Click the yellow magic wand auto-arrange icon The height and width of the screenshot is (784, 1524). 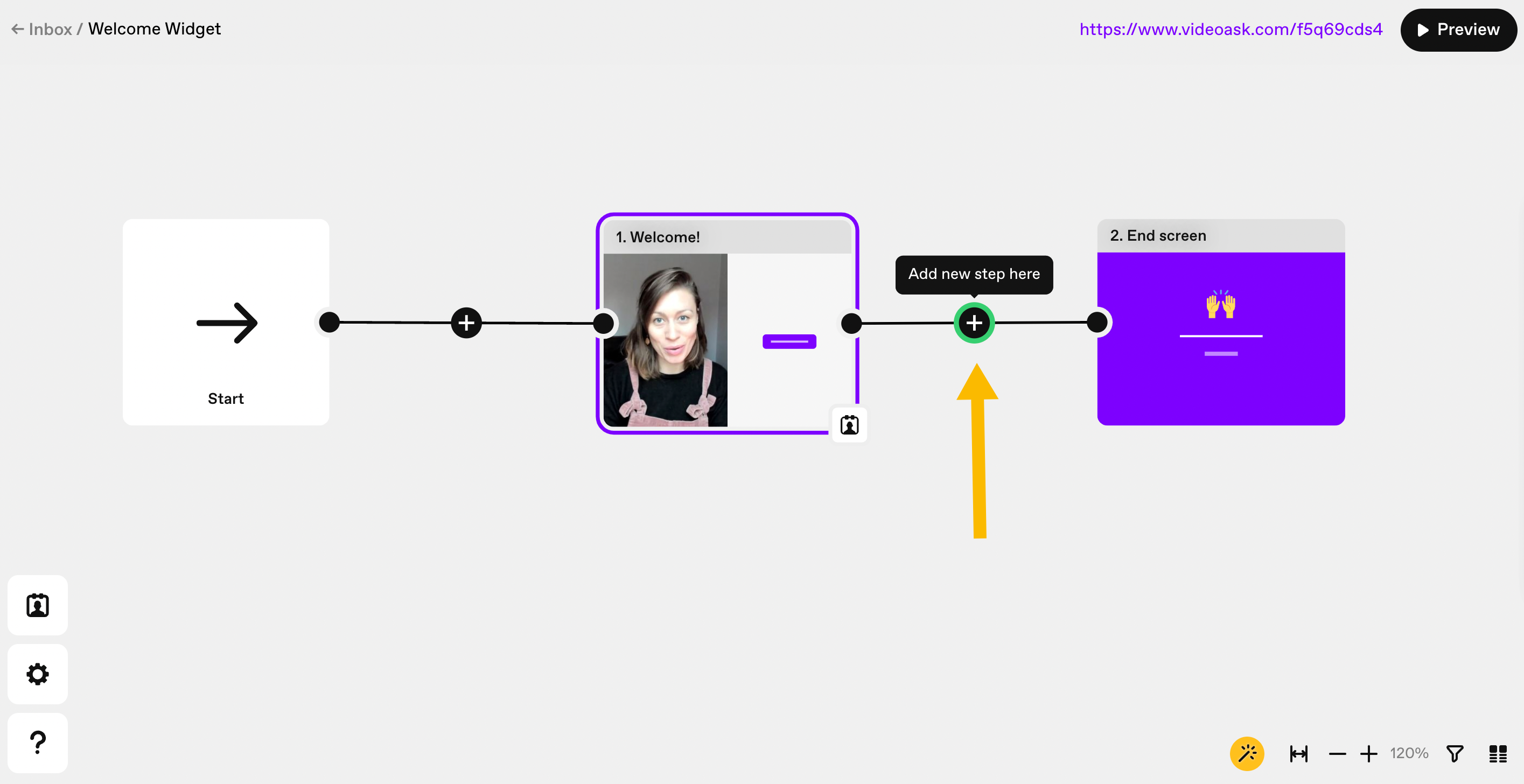point(1247,753)
